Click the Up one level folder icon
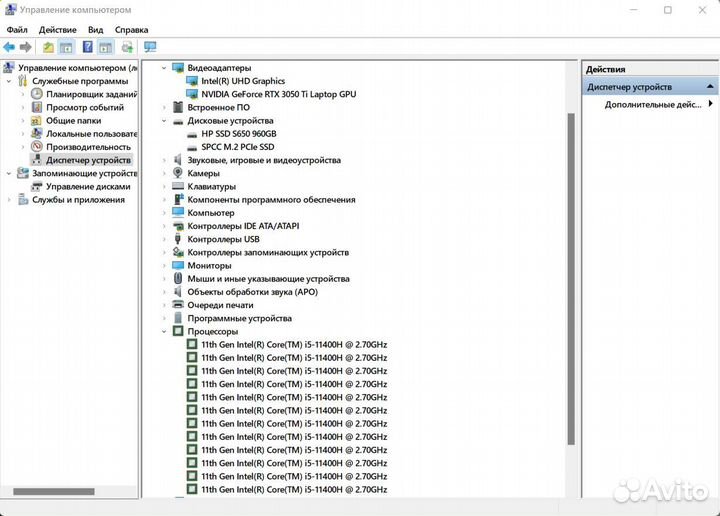Screen dimensions: 720x516 (48, 47)
